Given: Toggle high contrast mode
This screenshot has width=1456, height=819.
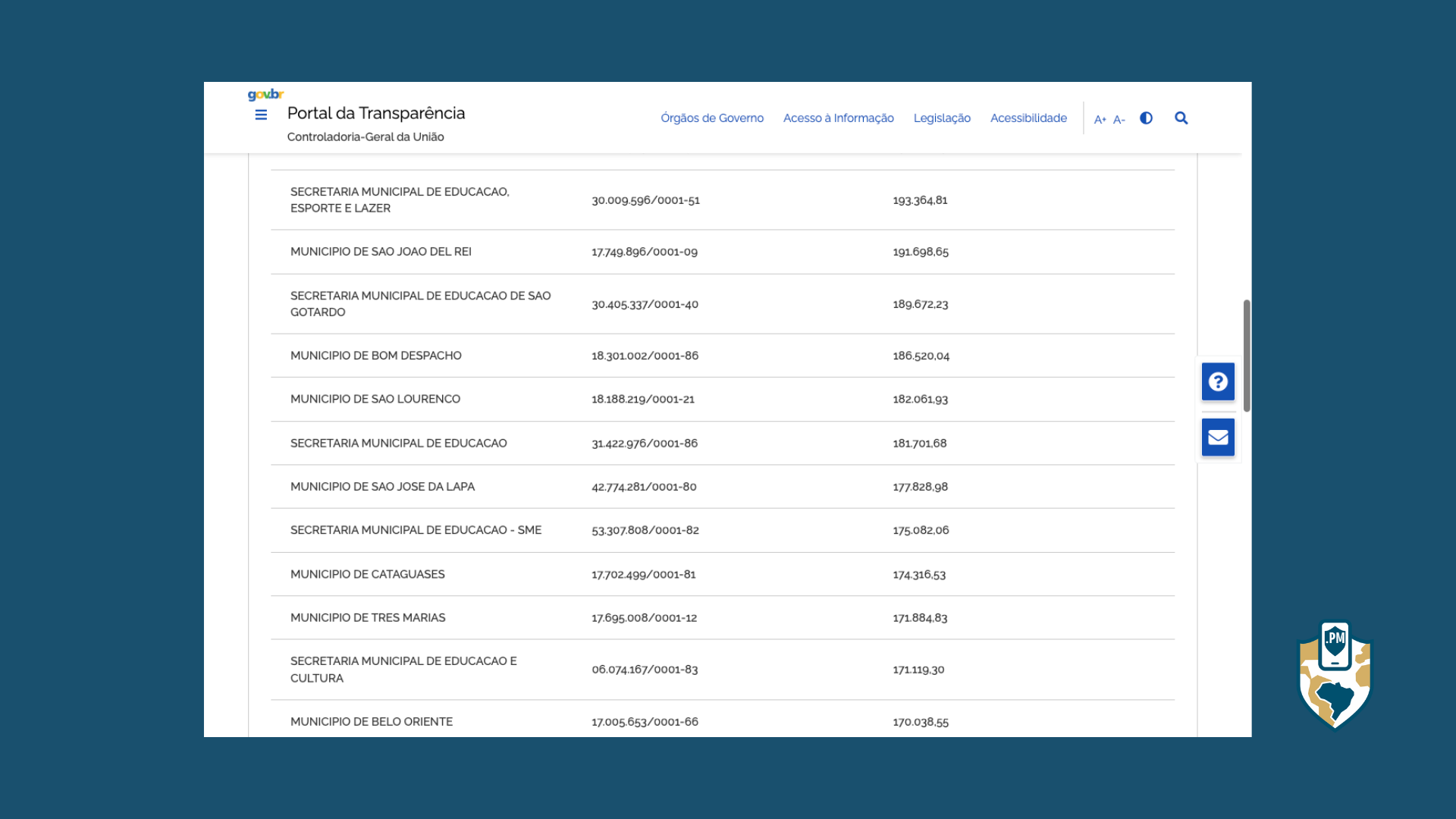Looking at the screenshot, I should point(1146,118).
